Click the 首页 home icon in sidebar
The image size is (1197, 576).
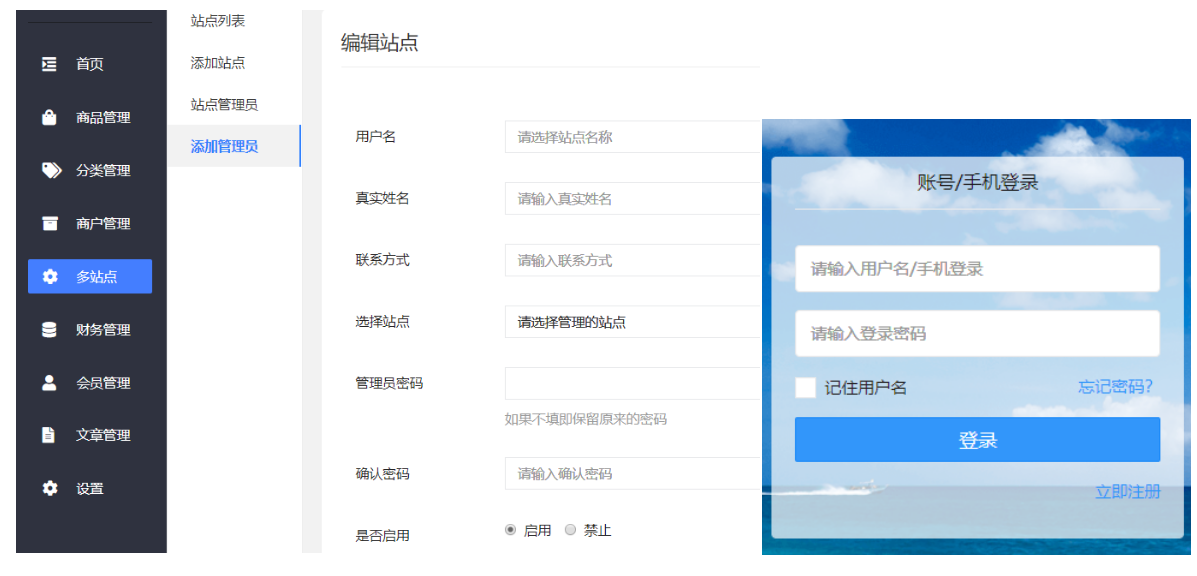pos(49,65)
